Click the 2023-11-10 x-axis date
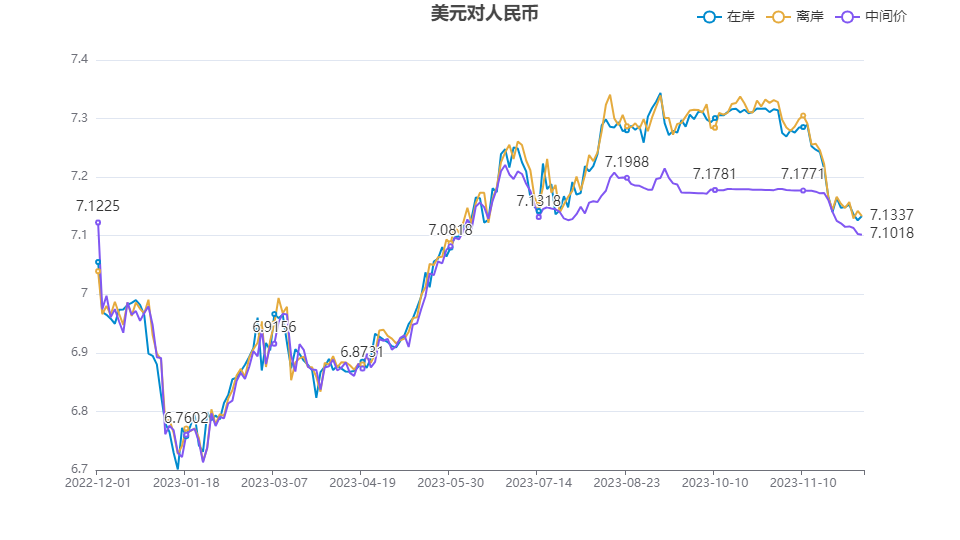Viewport: 960px width, 540px height. [x=801, y=482]
